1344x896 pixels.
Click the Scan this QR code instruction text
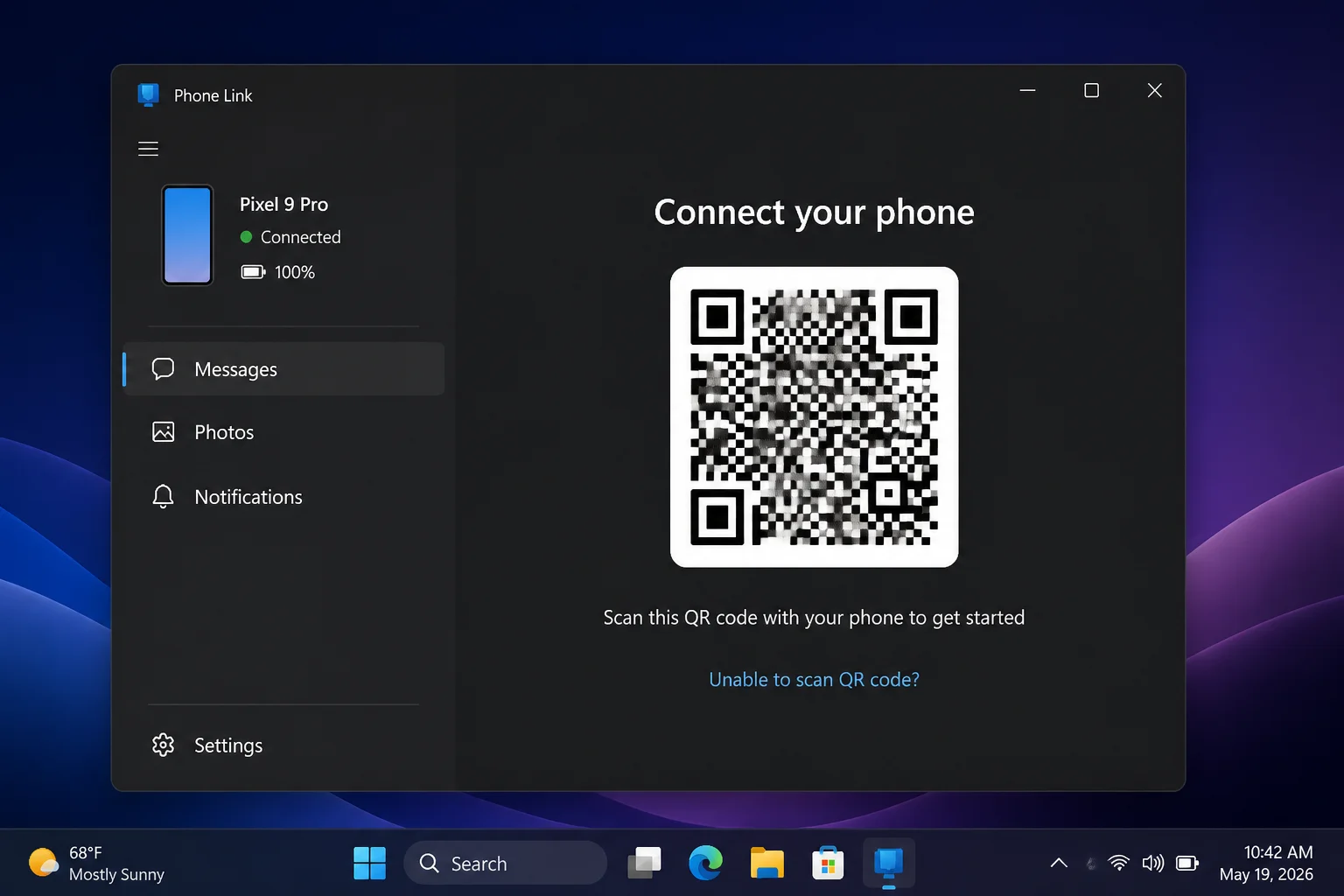click(814, 617)
